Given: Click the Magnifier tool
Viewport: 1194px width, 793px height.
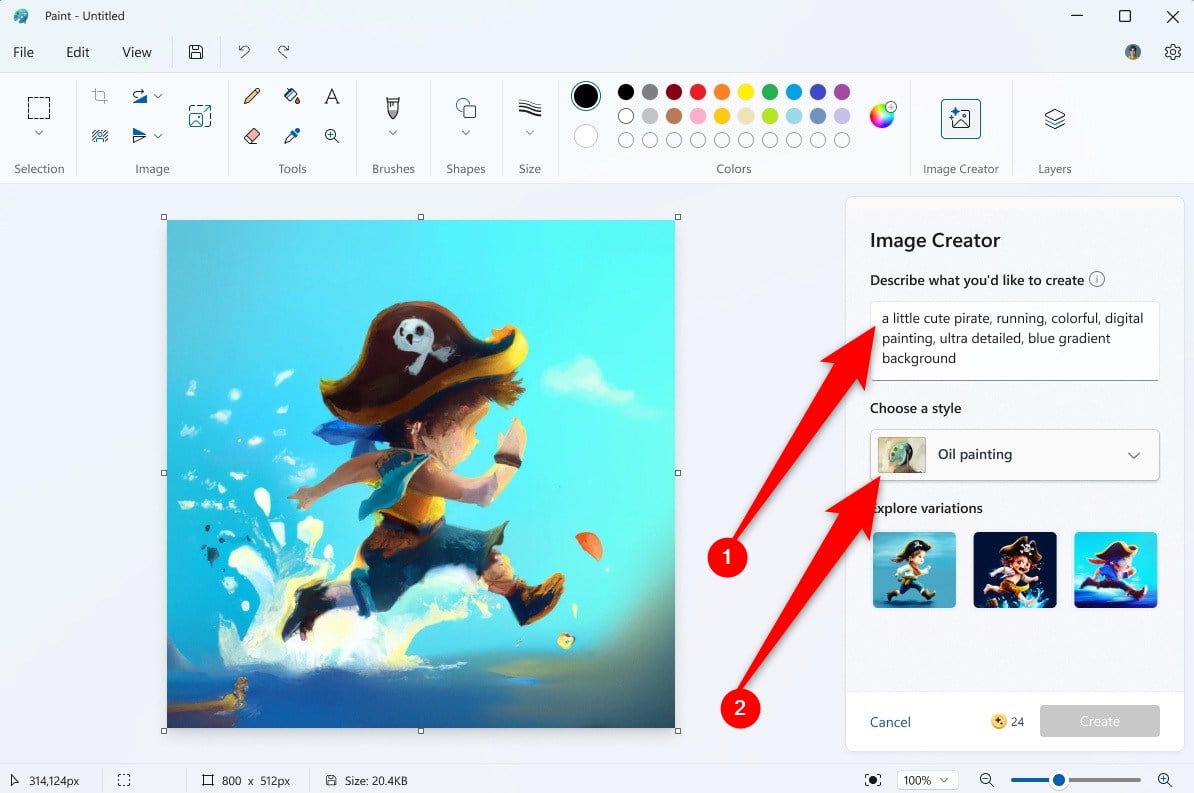Looking at the screenshot, I should pyautogui.click(x=331, y=136).
